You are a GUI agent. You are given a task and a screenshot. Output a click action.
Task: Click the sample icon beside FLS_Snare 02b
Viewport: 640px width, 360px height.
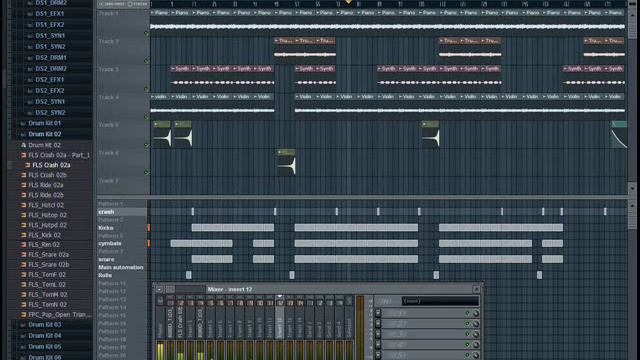pos(23,264)
